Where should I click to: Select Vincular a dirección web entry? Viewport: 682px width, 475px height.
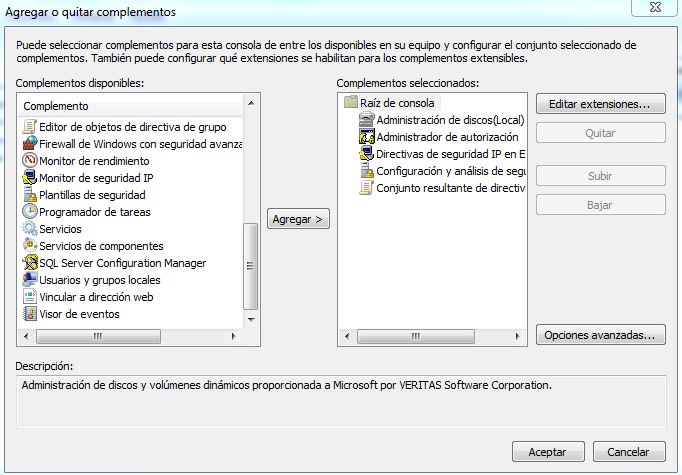96,297
